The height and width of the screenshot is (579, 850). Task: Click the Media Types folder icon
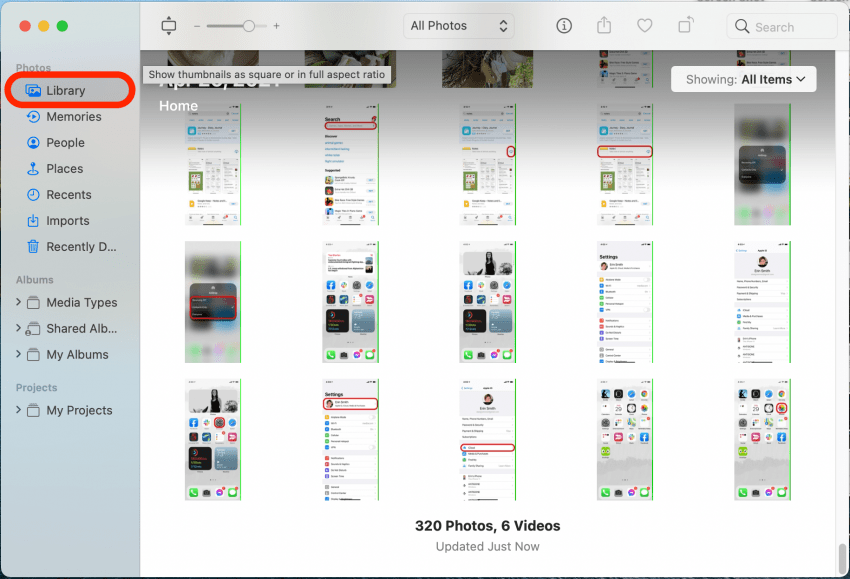tap(34, 303)
